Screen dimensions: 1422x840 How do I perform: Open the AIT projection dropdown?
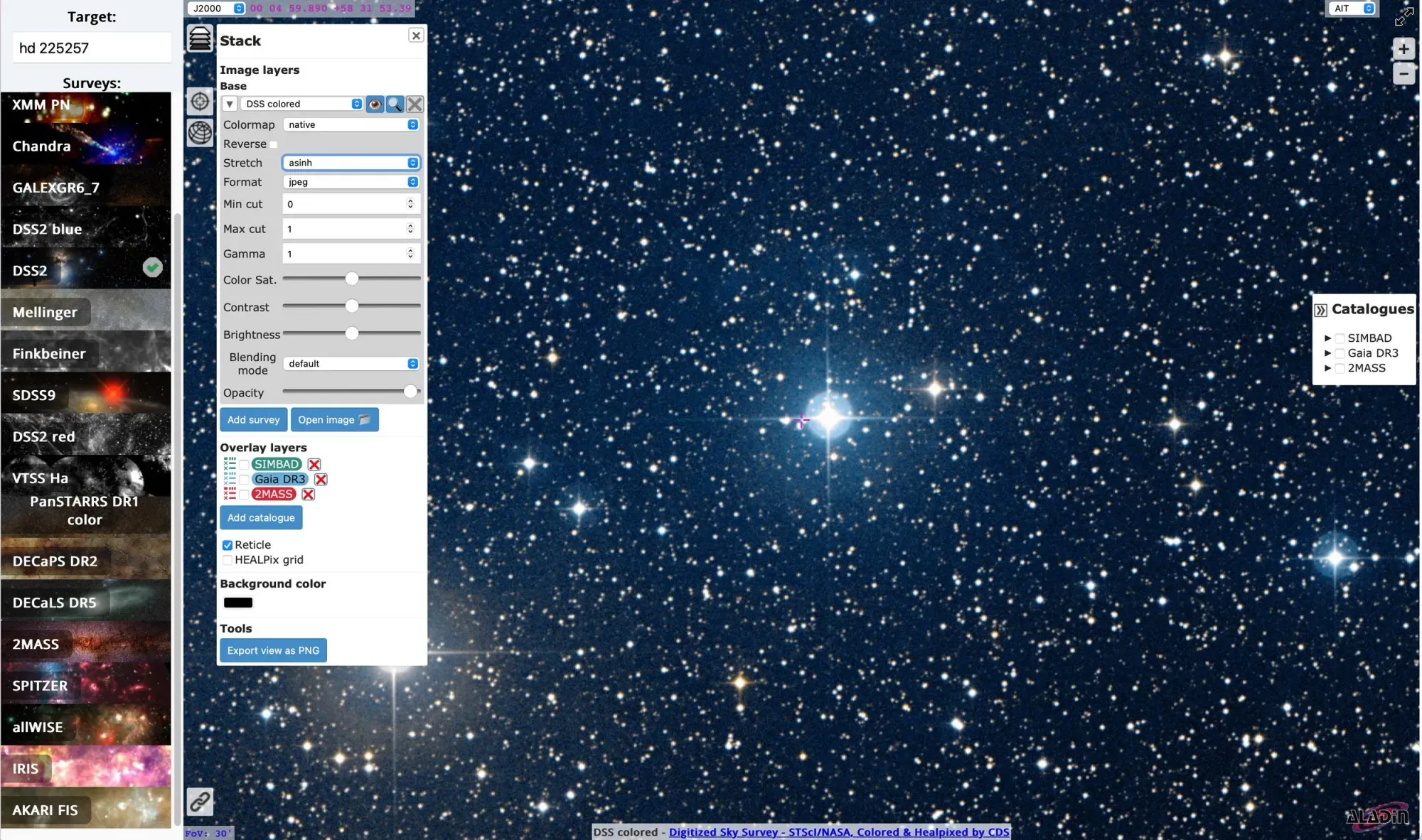1351,8
